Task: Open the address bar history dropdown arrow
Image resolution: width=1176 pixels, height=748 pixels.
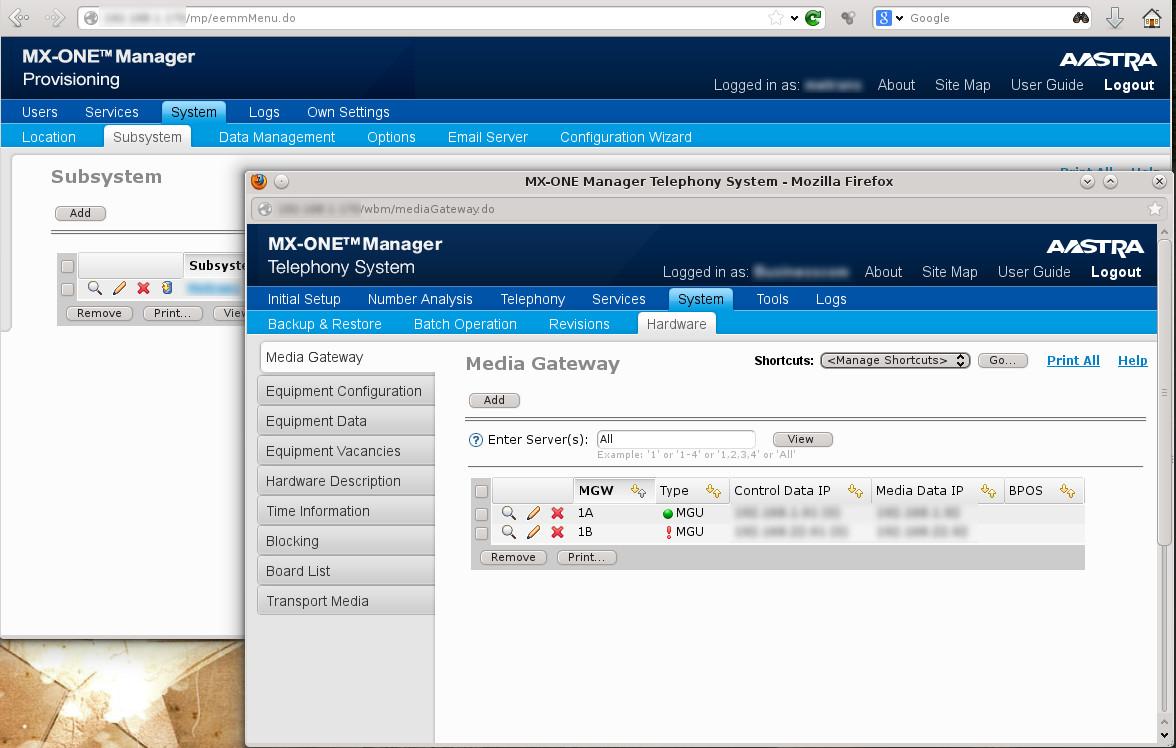Action: pos(794,18)
